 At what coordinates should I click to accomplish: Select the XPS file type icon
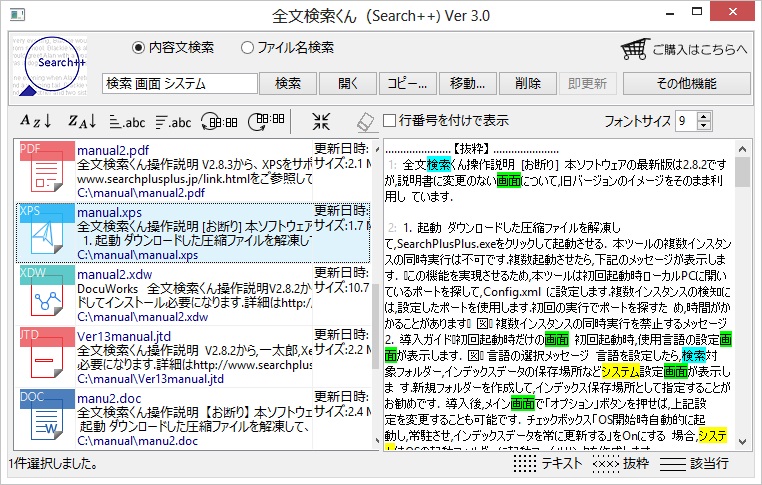point(47,229)
